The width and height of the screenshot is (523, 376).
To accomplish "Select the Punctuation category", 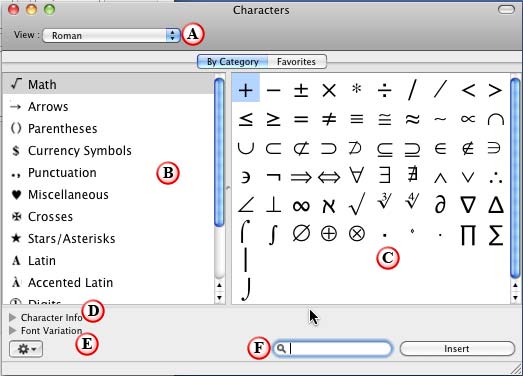I will coord(108,173).
